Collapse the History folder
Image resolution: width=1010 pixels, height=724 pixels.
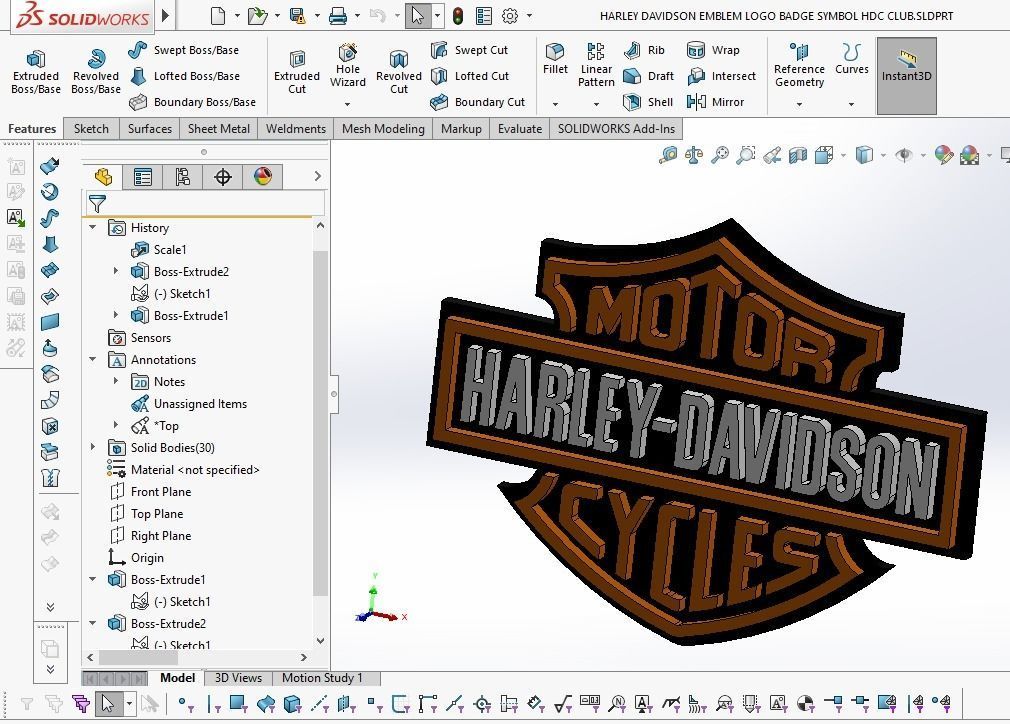pos(93,227)
